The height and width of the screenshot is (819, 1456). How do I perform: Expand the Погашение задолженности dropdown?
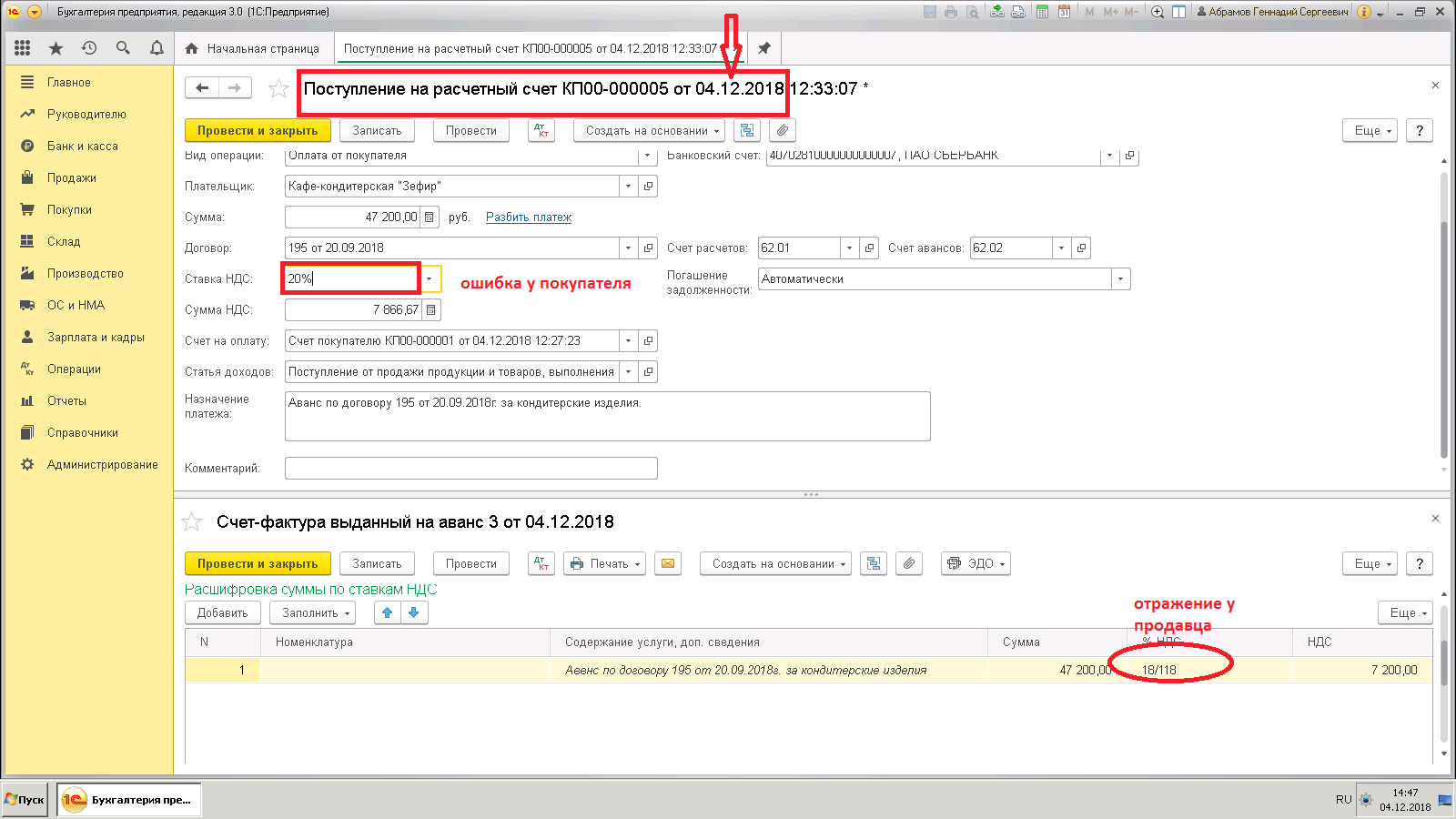[x=1121, y=279]
